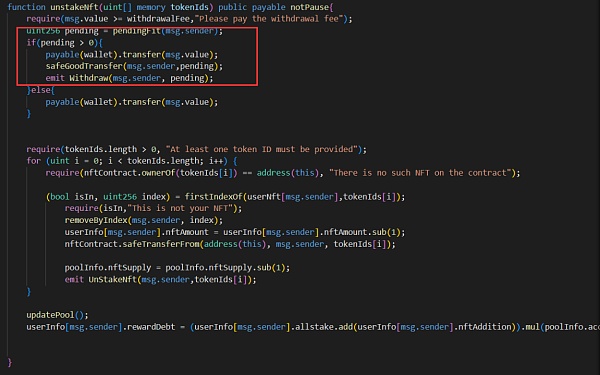Place cursor on the withdrawalFee require line
600x375 pixels.
point(189,19)
